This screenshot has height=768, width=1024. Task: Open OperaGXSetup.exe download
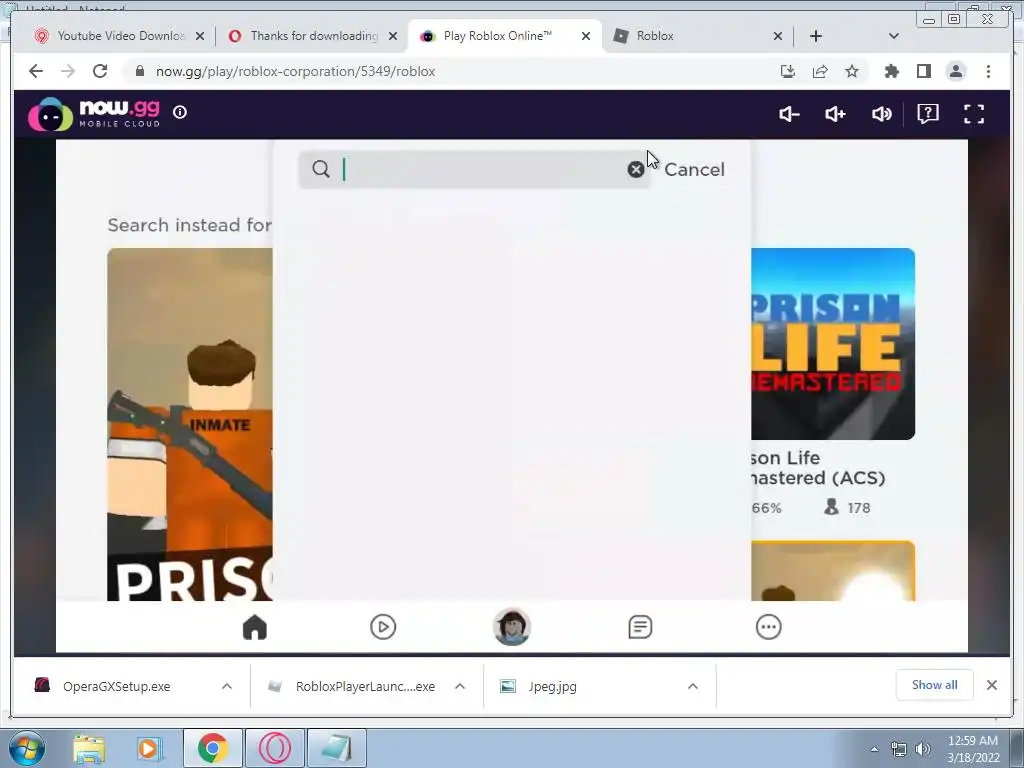click(116, 686)
